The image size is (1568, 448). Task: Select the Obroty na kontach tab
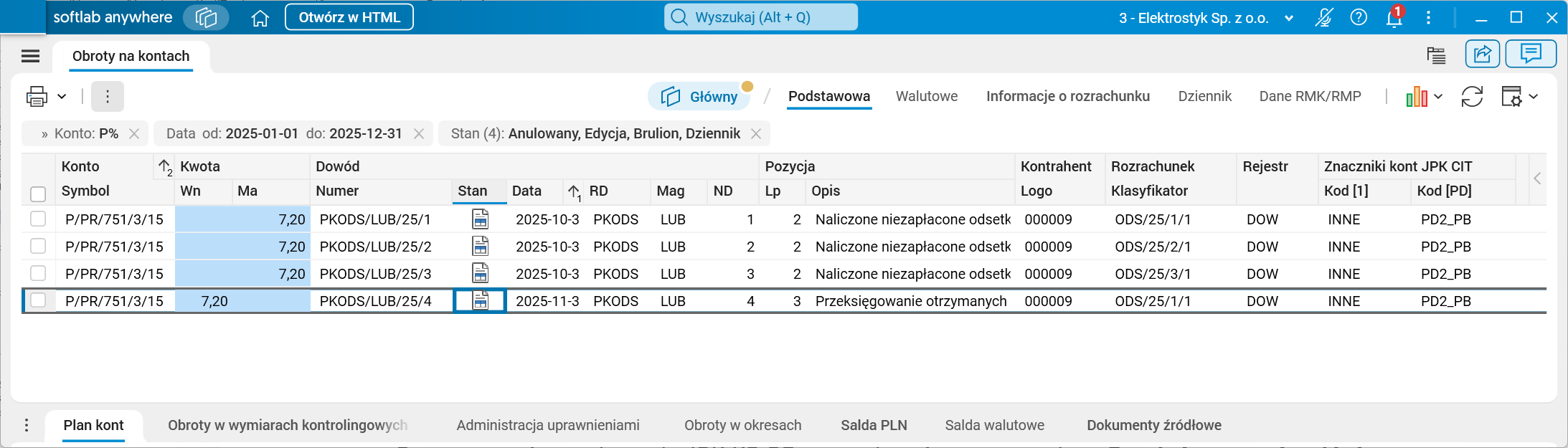pos(131,56)
